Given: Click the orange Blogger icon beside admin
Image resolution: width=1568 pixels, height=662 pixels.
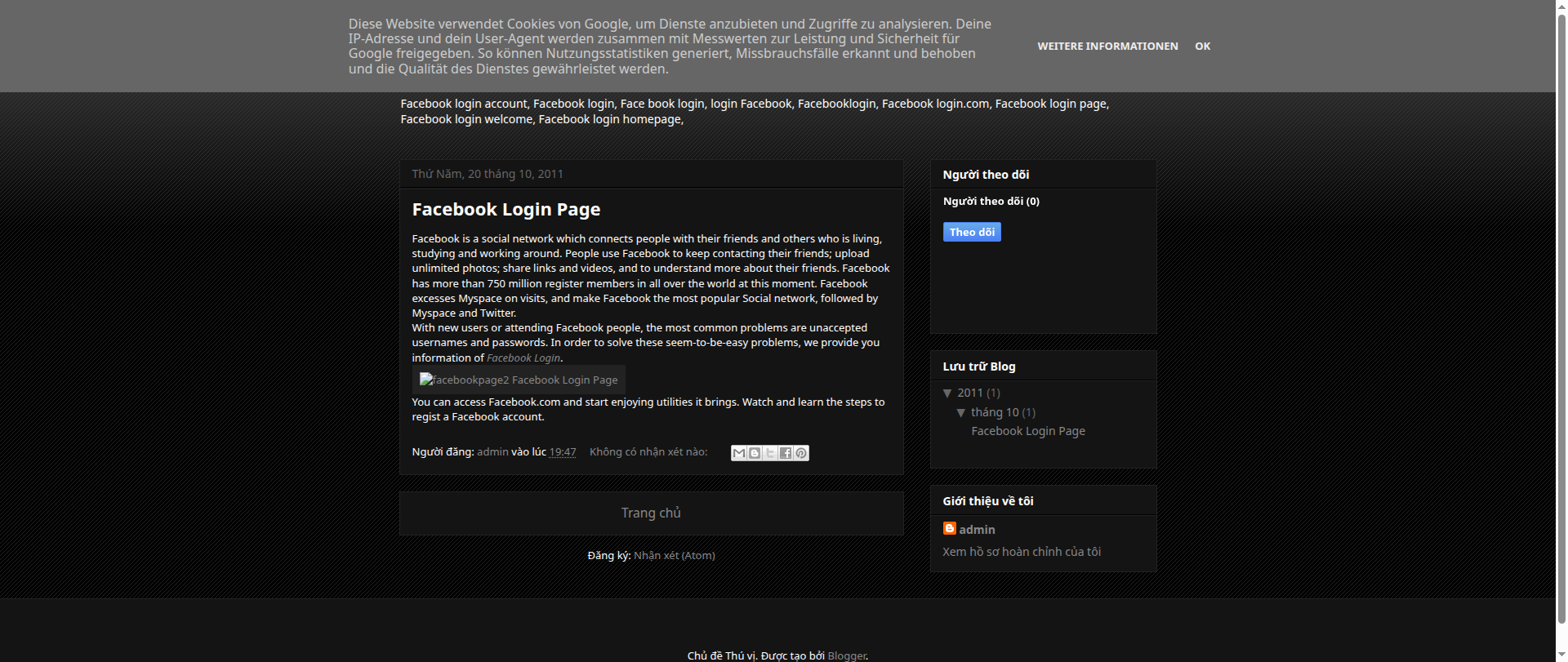Looking at the screenshot, I should coord(949,529).
